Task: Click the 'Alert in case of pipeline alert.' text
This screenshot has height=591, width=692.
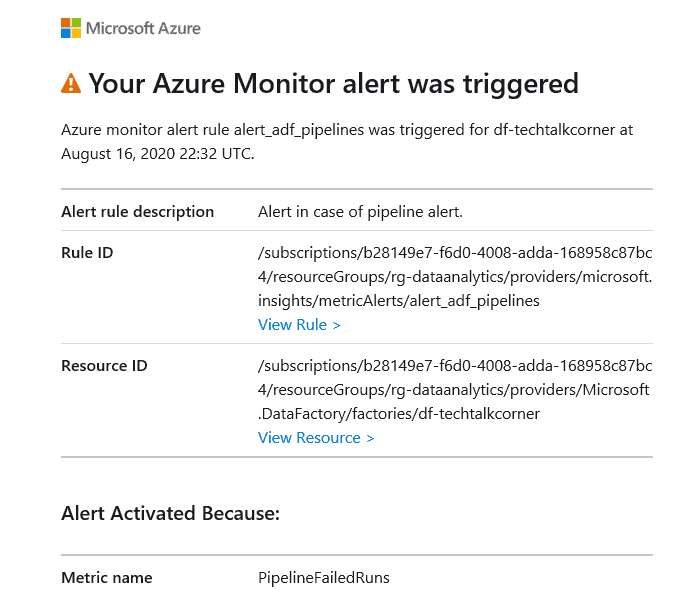Action: coord(360,212)
